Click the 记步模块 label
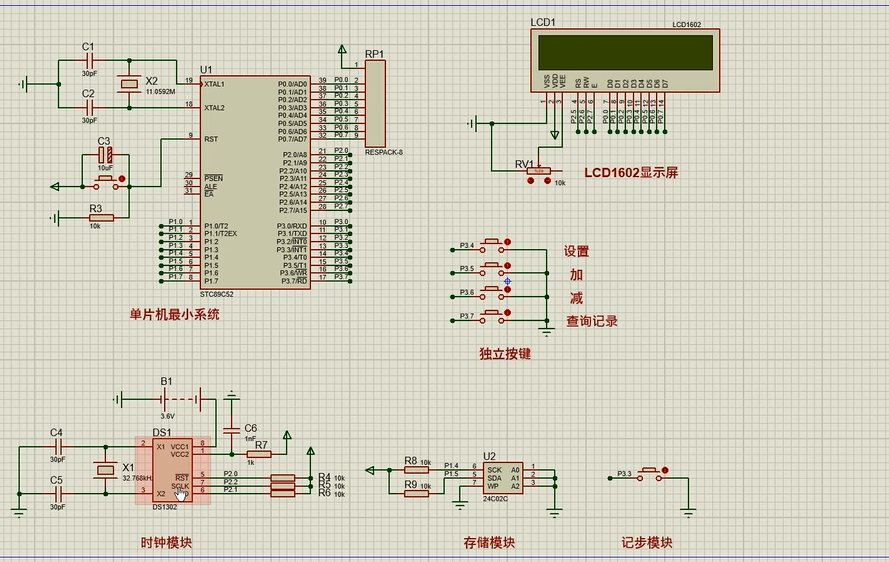This screenshot has height=562, width=889. pyautogui.click(x=647, y=543)
